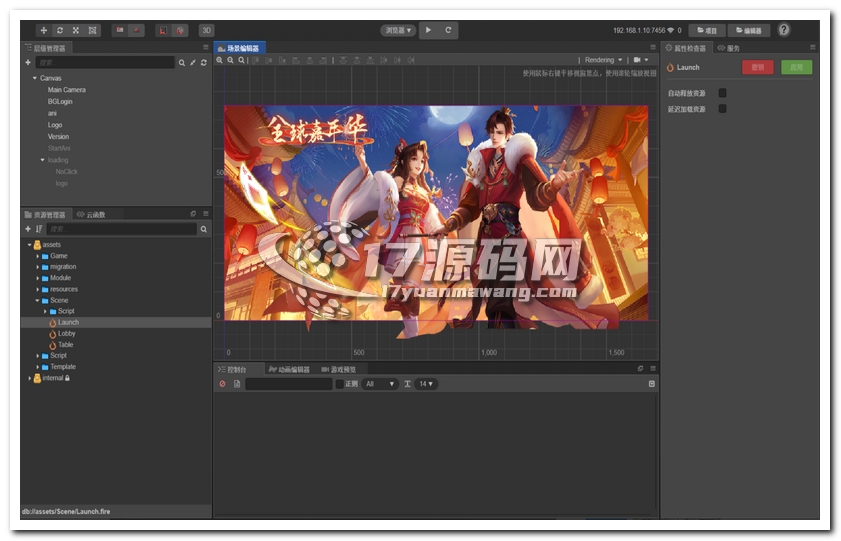Click the console filter text field
Screen dimensions: 841x541
point(289,384)
